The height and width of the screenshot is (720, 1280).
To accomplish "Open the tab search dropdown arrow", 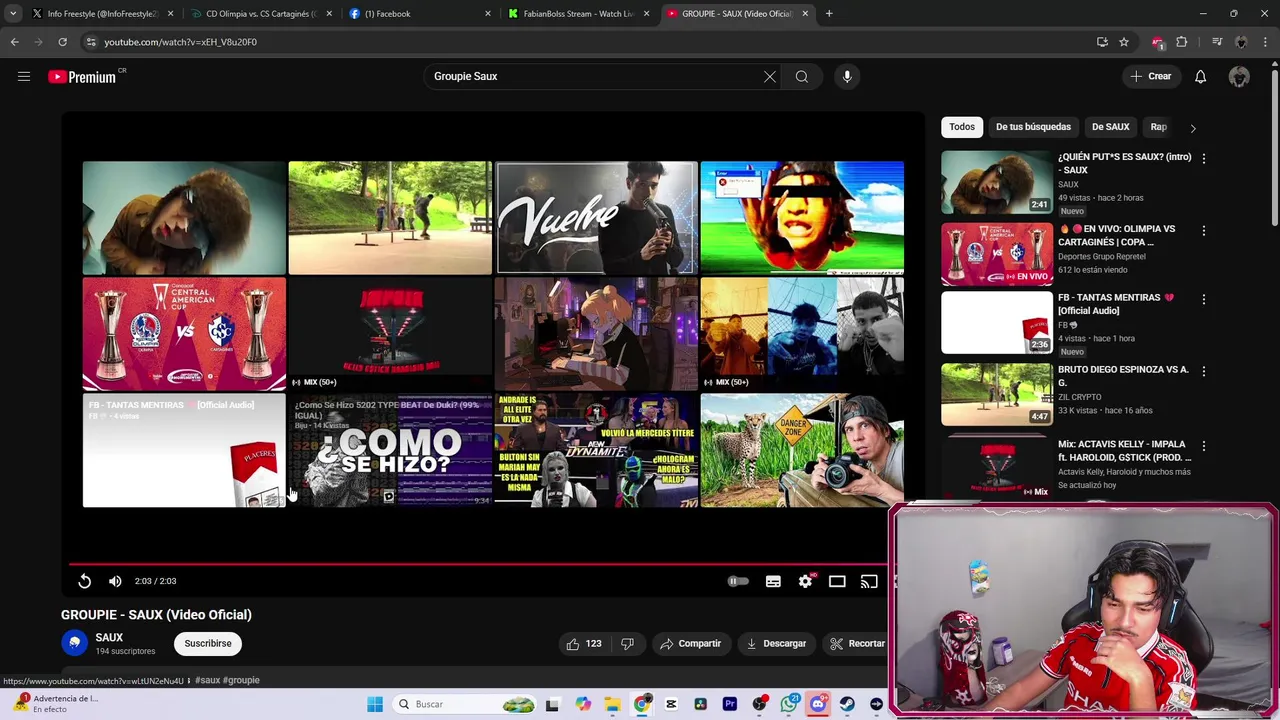I will pyautogui.click(x=12, y=14).
